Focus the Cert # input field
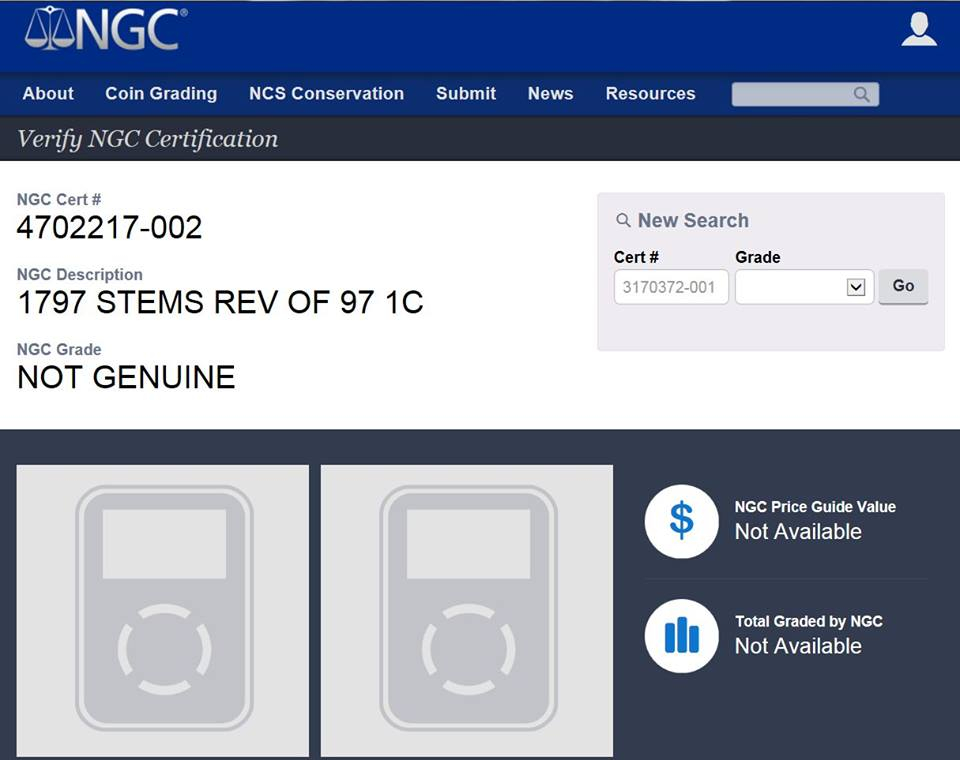Viewport: 960px width, 760px height. 671,287
